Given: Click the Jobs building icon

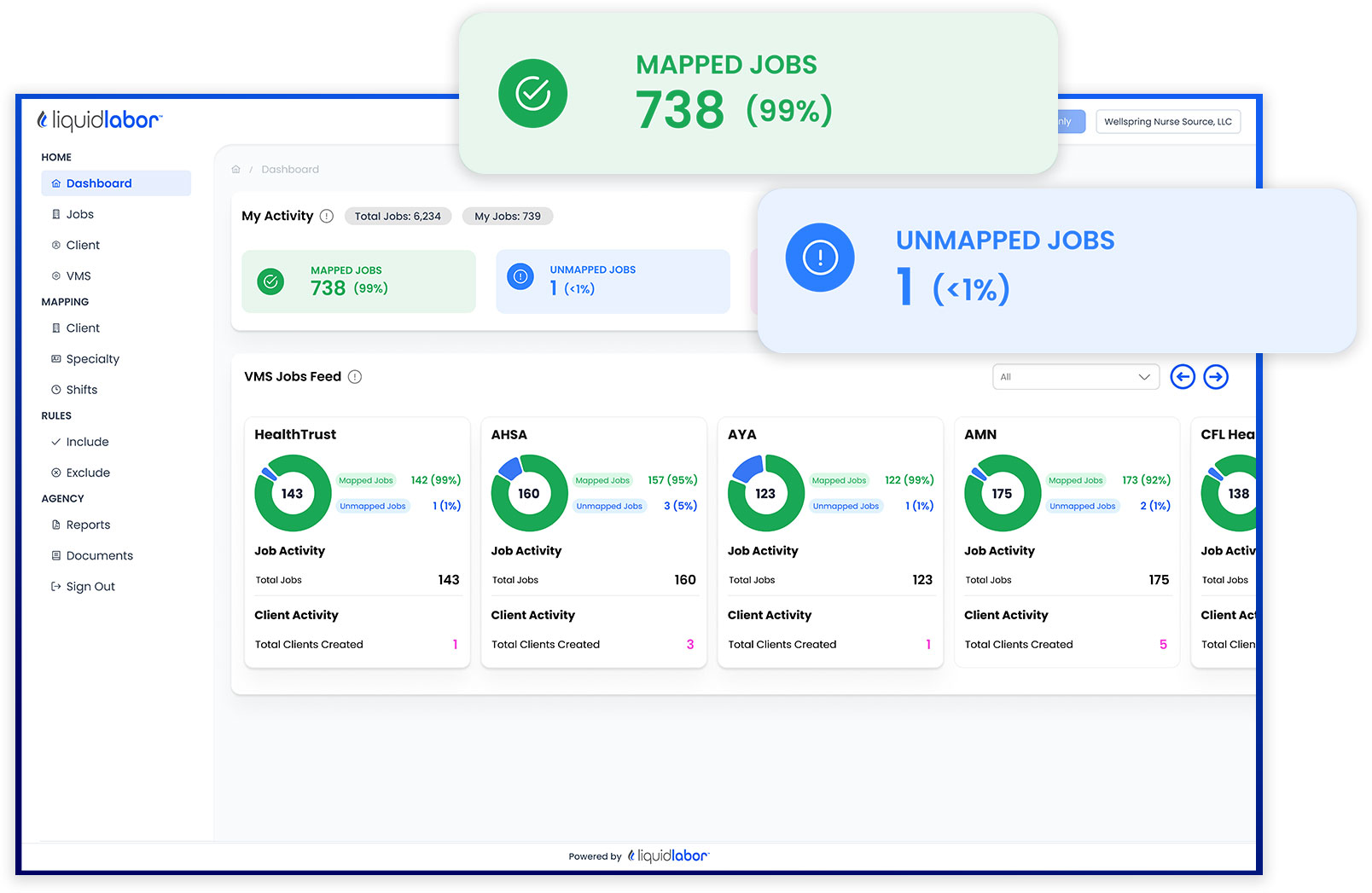Looking at the screenshot, I should tap(56, 214).
